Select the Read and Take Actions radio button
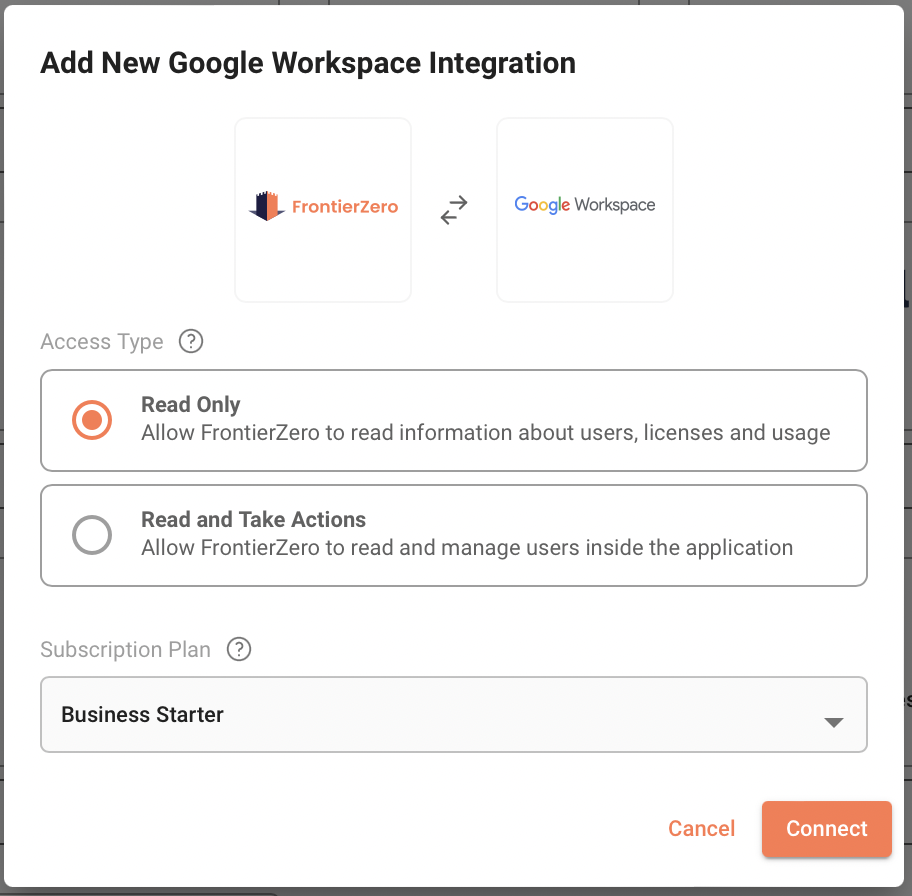The width and height of the screenshot is (912, 896). (x=92, y=535)
